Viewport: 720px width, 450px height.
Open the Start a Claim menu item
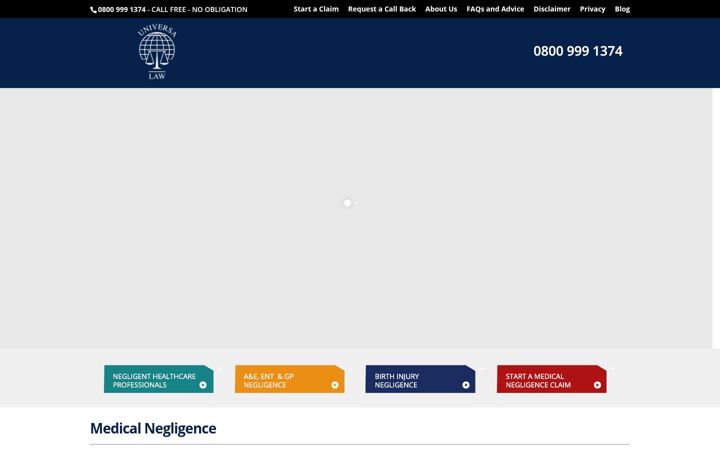tap(316, 9)
